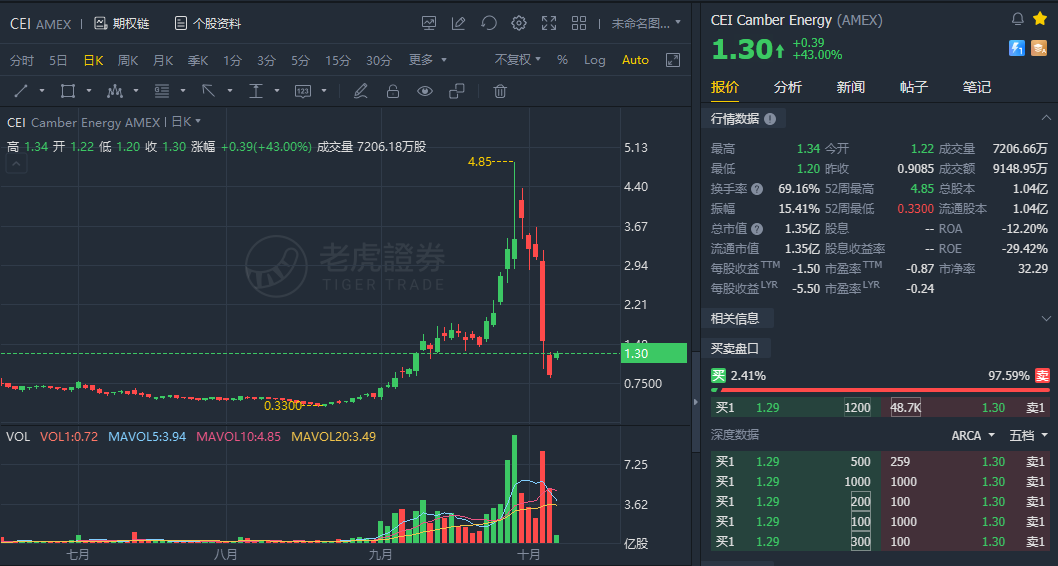
Task: Click the 1.30 current price marker on axis
Action: pyautogui.click(x=654, y=353)
